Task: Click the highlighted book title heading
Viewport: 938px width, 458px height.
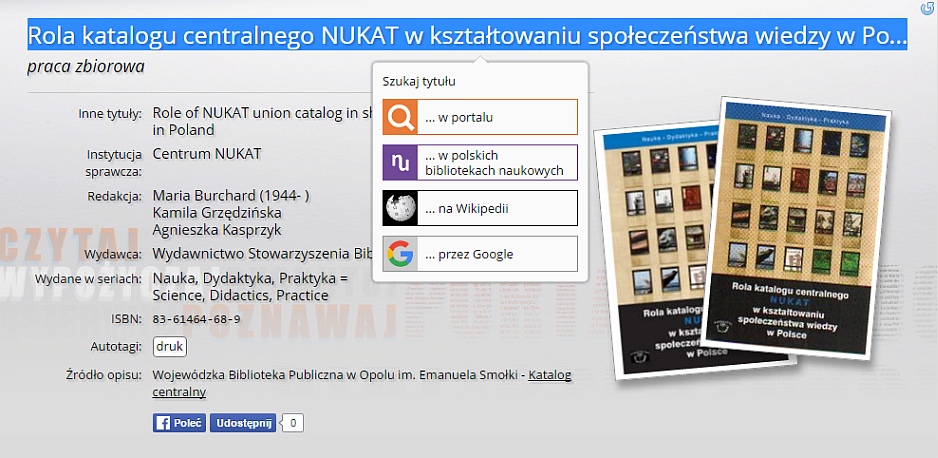Action: coord(466,37)
